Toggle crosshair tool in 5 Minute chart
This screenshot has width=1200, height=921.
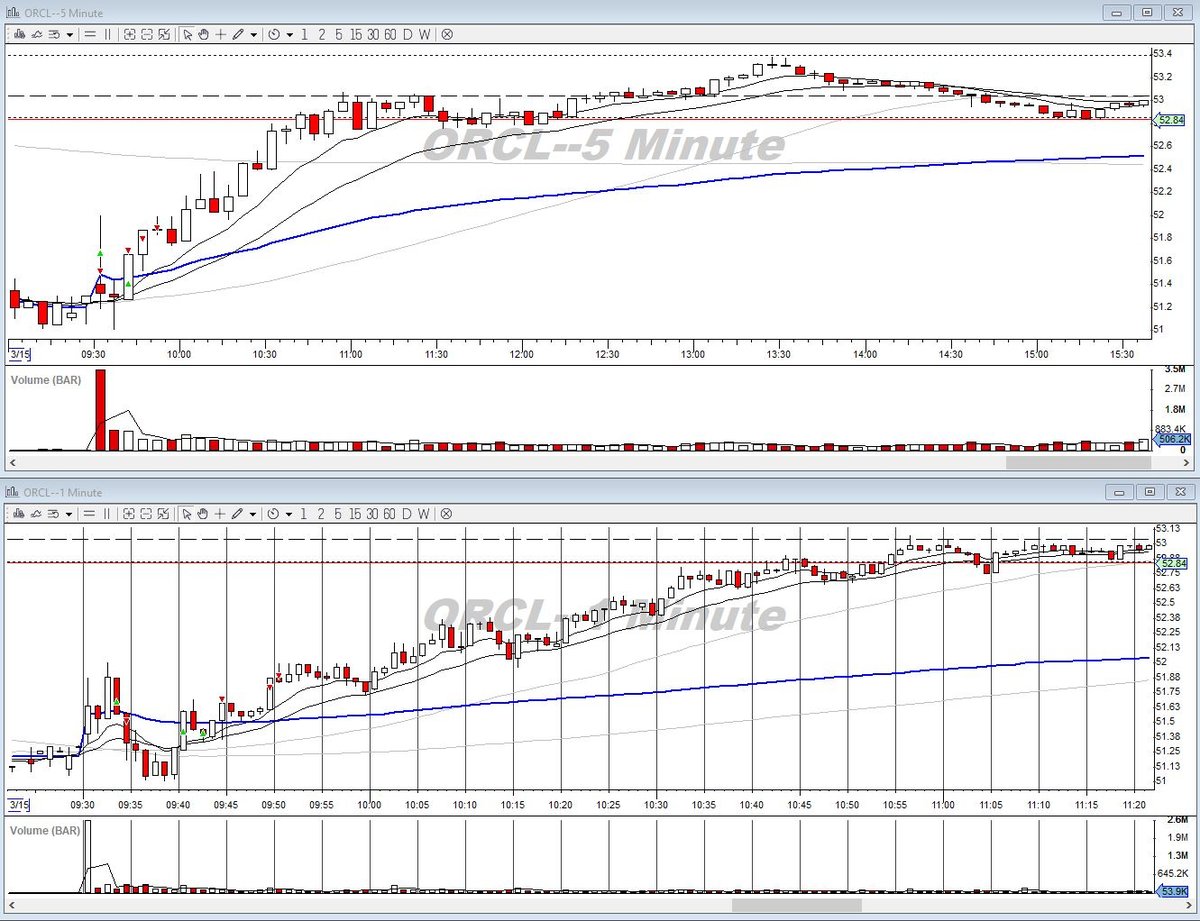tap(220, 34)
